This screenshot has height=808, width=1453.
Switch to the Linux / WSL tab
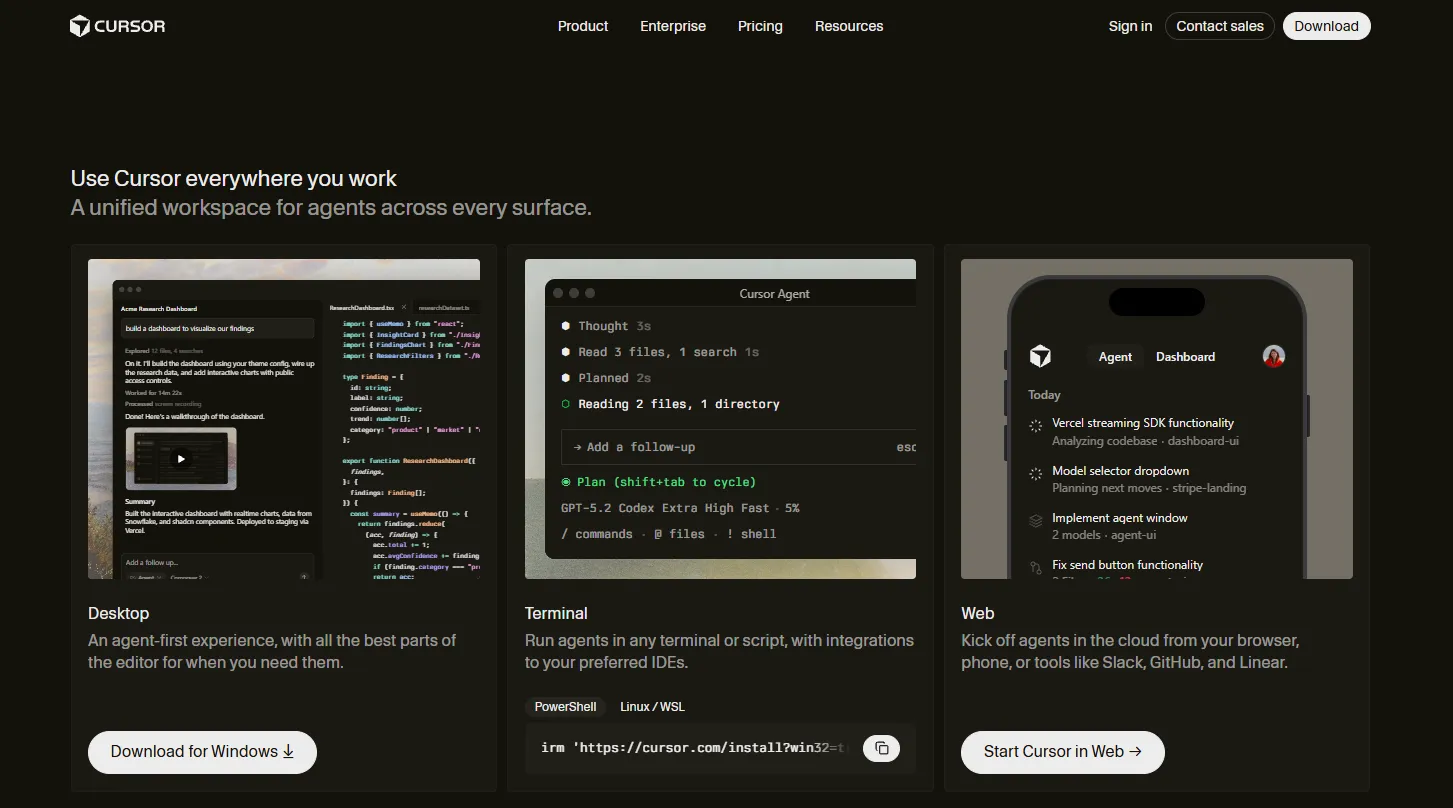tap(652, 707)
